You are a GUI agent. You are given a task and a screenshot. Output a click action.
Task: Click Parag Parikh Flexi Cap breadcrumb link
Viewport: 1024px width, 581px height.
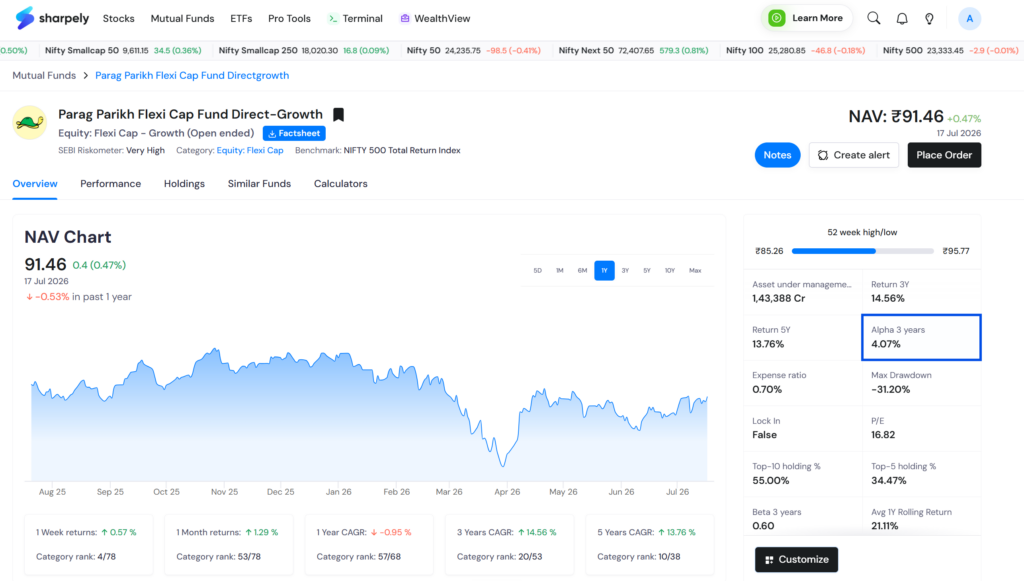(x=192, y=76)
